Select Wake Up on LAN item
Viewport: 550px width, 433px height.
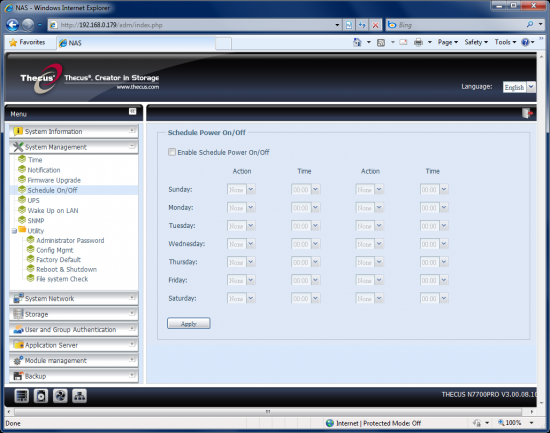tap(53, 211)
